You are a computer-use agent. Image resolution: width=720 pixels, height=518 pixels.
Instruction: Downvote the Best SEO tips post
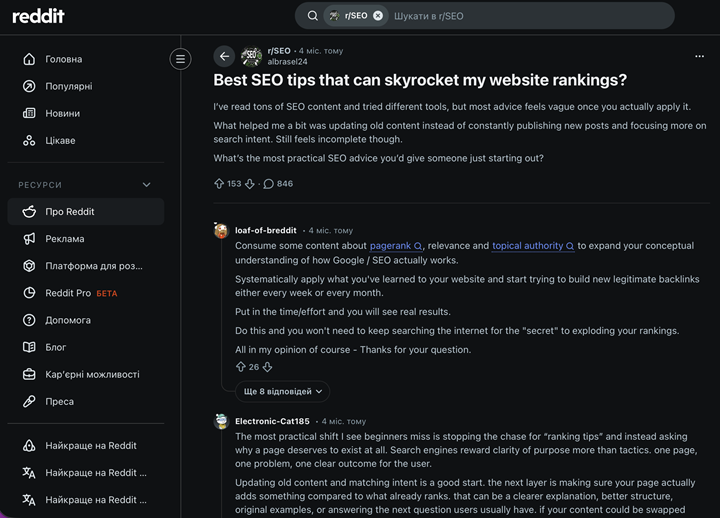coord(250,184)
